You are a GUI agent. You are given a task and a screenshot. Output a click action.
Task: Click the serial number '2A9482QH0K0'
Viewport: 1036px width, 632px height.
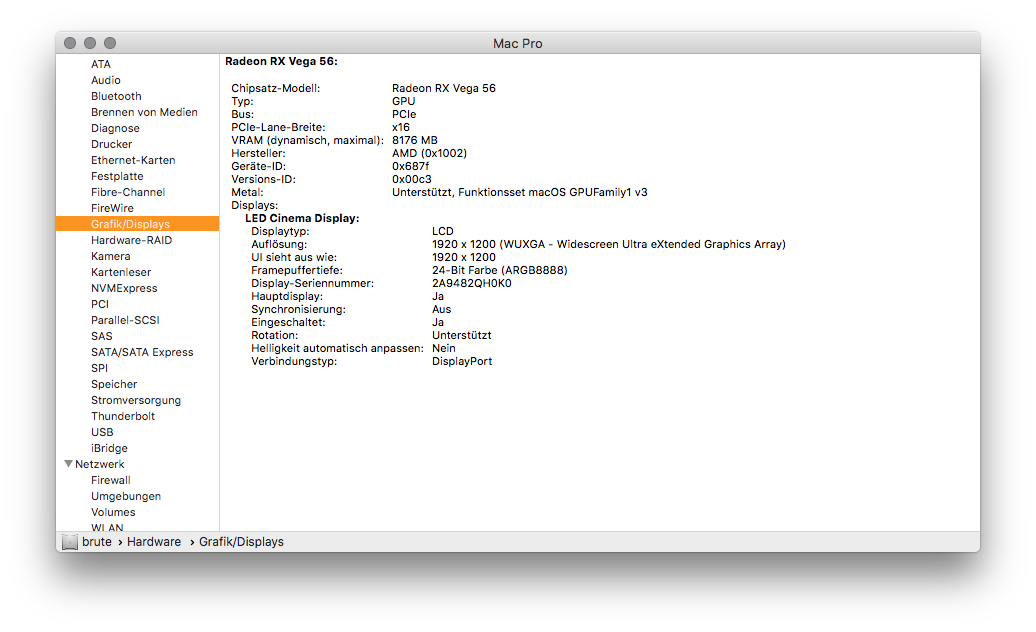472,283
